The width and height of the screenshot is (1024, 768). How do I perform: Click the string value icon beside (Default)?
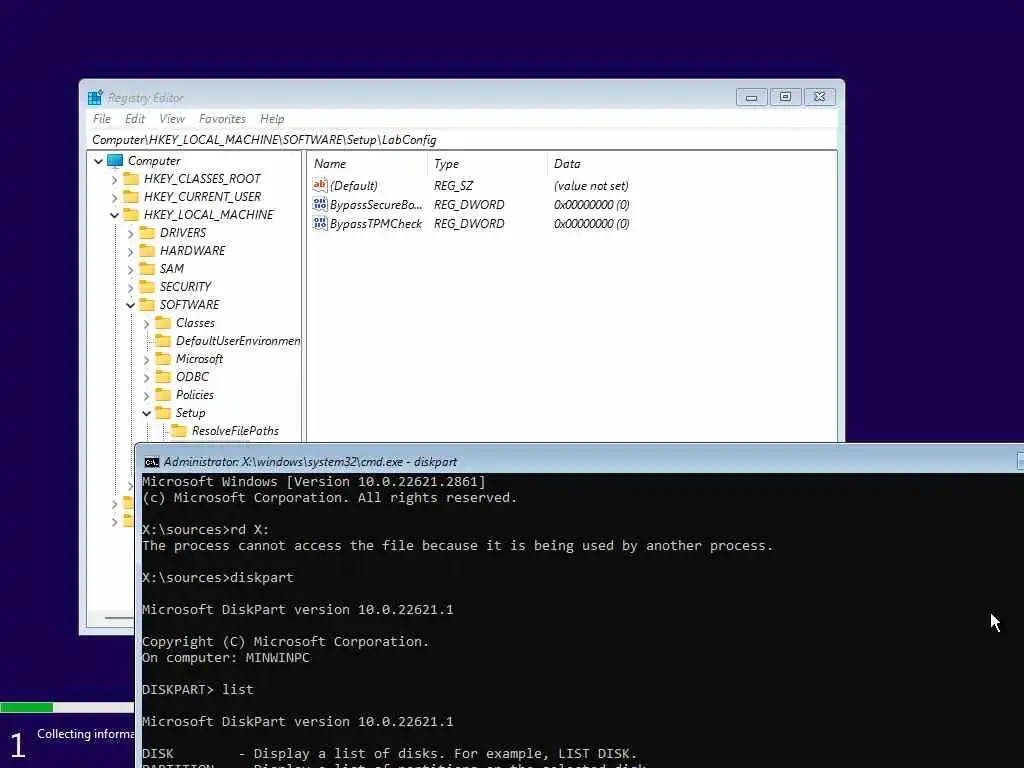[319, 185]
